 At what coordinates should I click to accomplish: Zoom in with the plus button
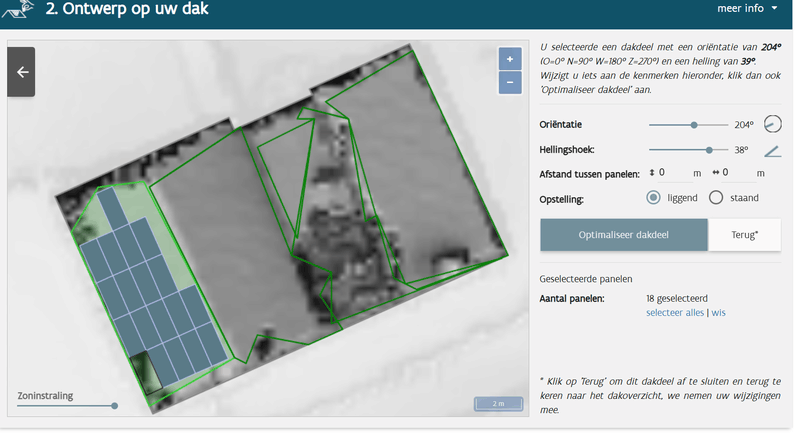click(510, 59)
